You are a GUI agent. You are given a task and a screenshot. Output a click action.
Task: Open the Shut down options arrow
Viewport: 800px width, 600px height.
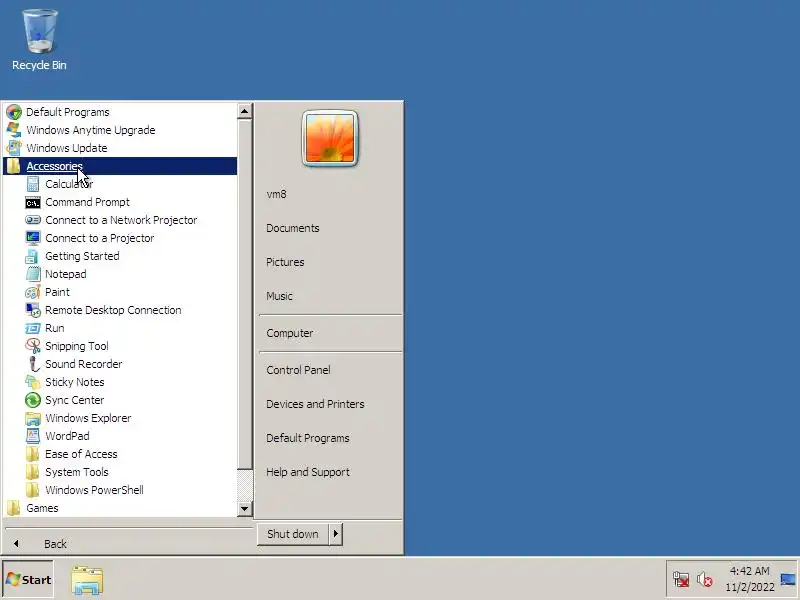pyautogui.click(x=335, y=534)
